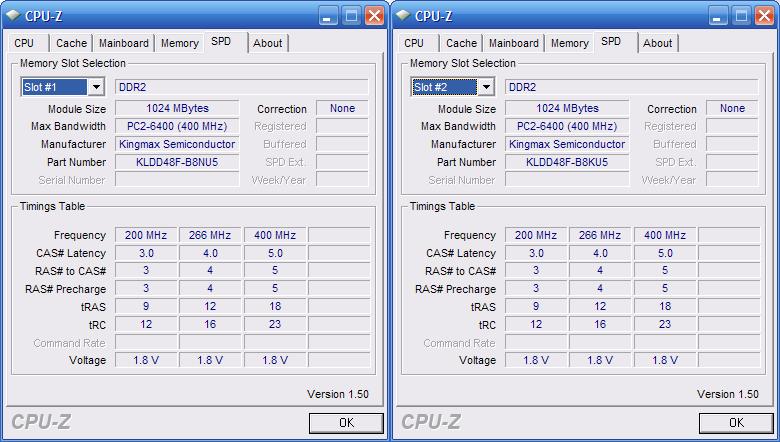Click Correction value None in Slot #1 window

tap(342, 108)
